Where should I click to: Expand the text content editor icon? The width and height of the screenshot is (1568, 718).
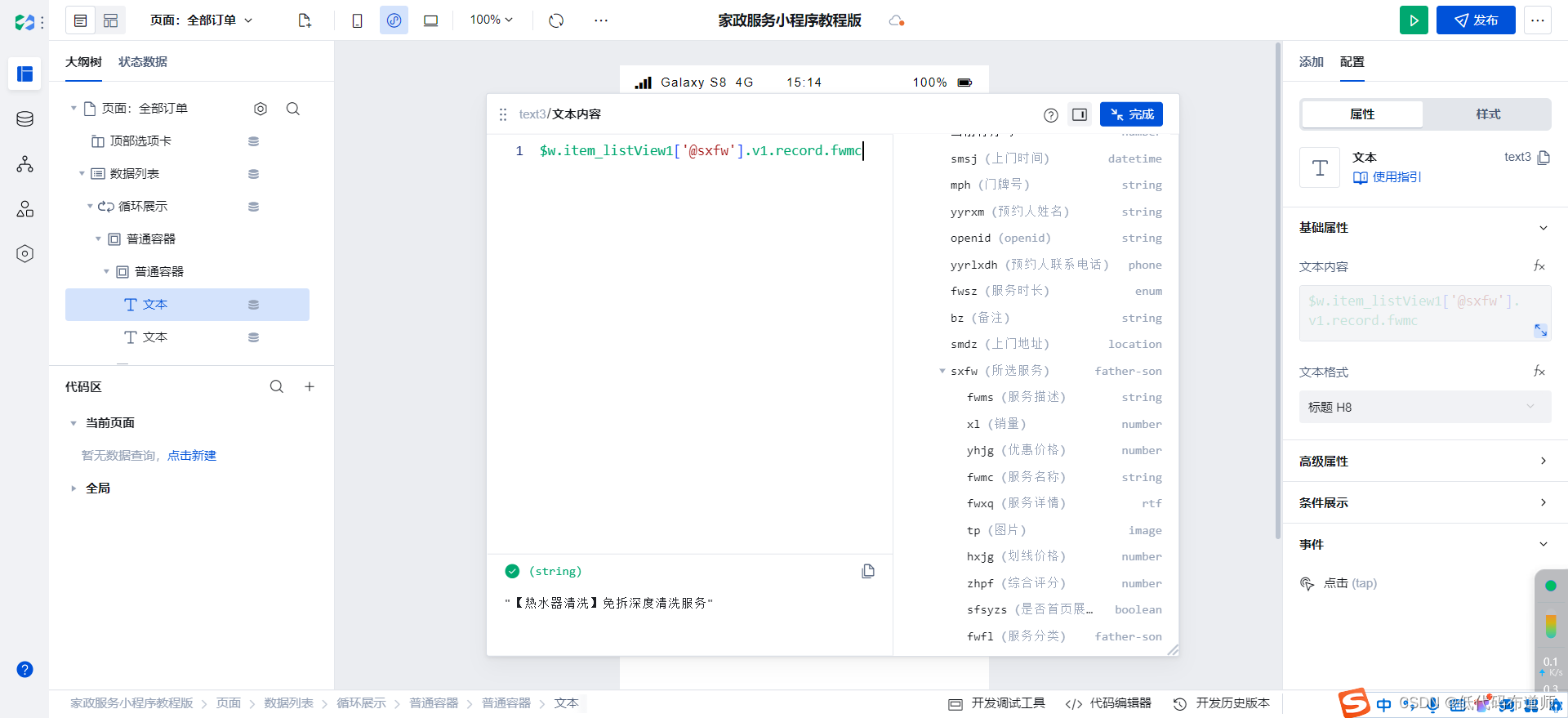point(1541,330)
